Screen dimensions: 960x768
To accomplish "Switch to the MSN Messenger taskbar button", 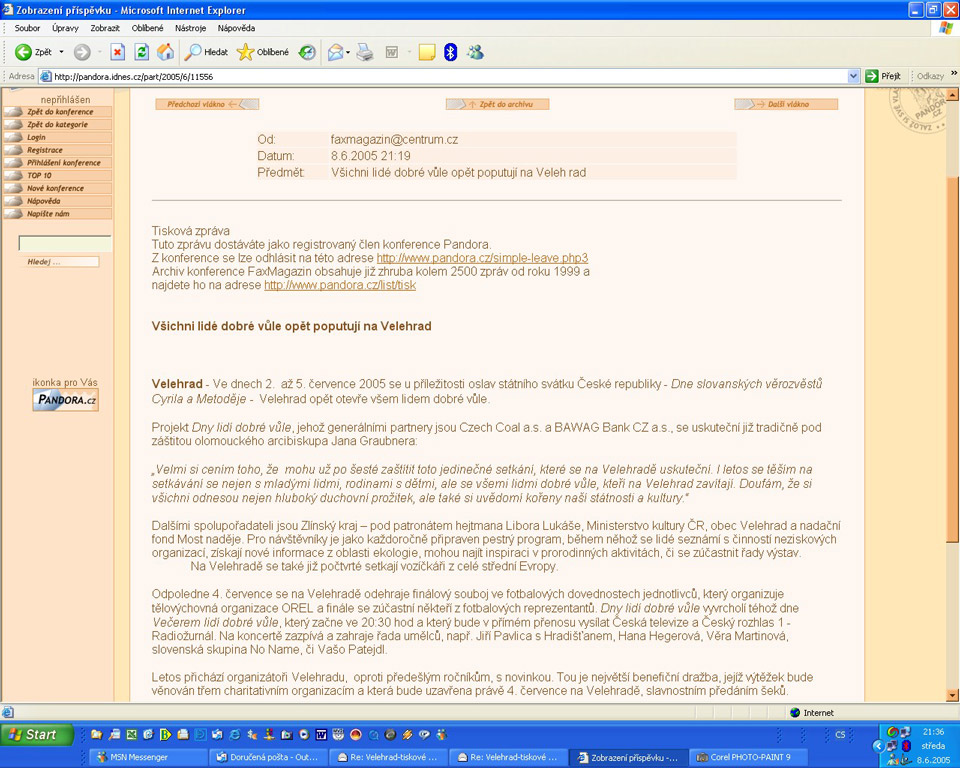I will coord(147,757).
